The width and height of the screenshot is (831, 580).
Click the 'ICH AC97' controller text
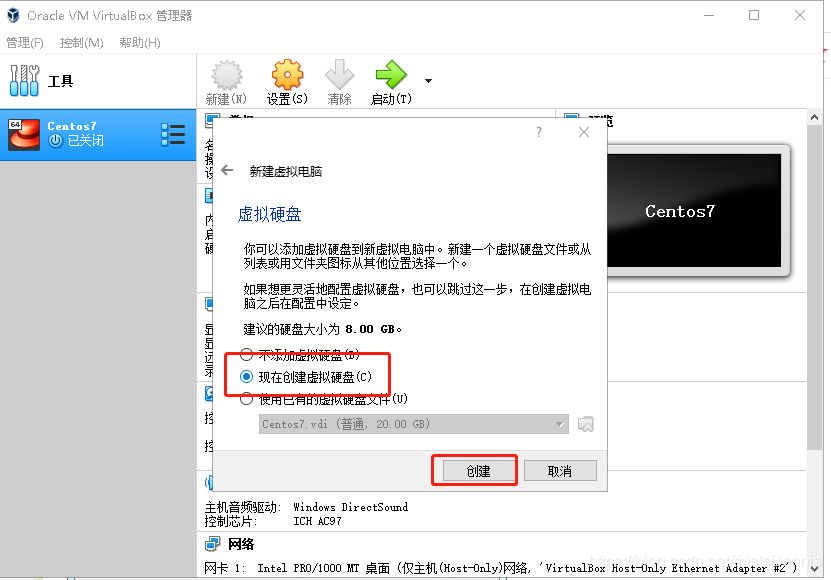317,521
